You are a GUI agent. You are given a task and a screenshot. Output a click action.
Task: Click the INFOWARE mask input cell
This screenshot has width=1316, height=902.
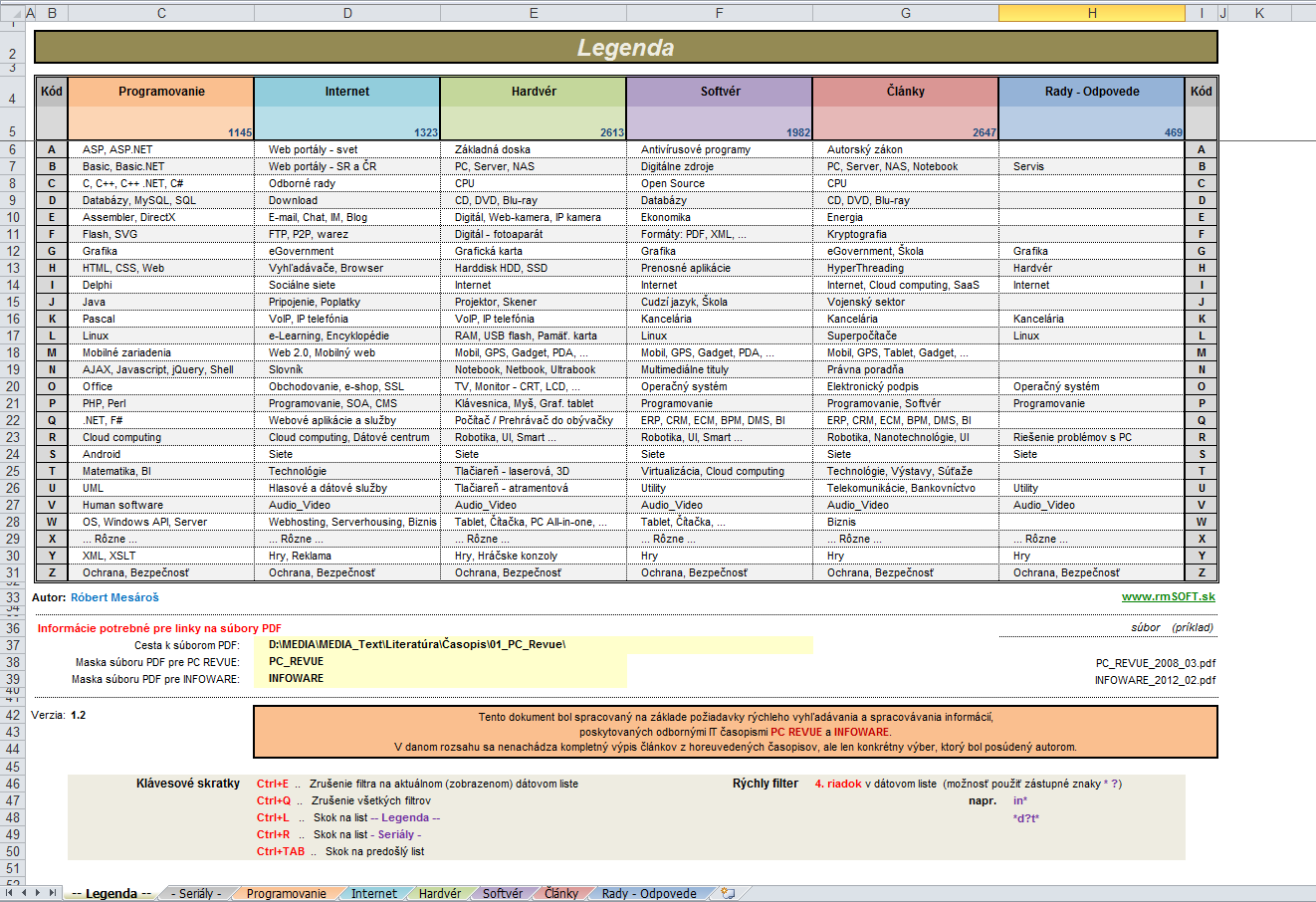point(440,678)
